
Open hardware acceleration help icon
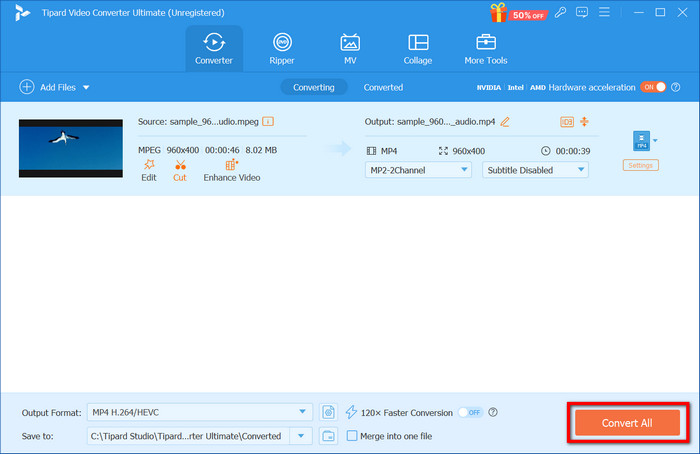[x=676, y=87]
